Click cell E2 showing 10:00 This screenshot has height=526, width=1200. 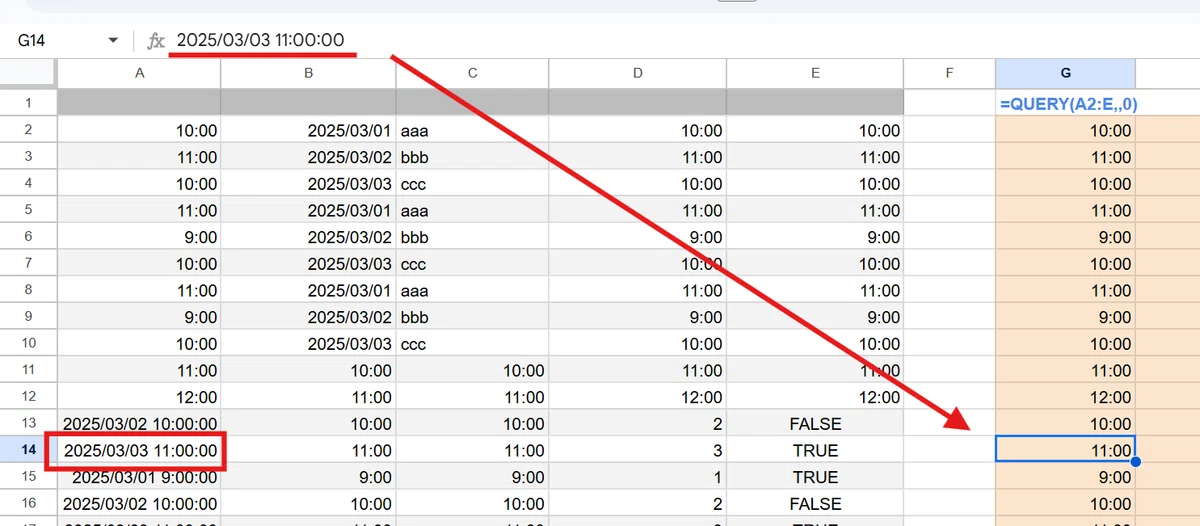click(815, 130)
